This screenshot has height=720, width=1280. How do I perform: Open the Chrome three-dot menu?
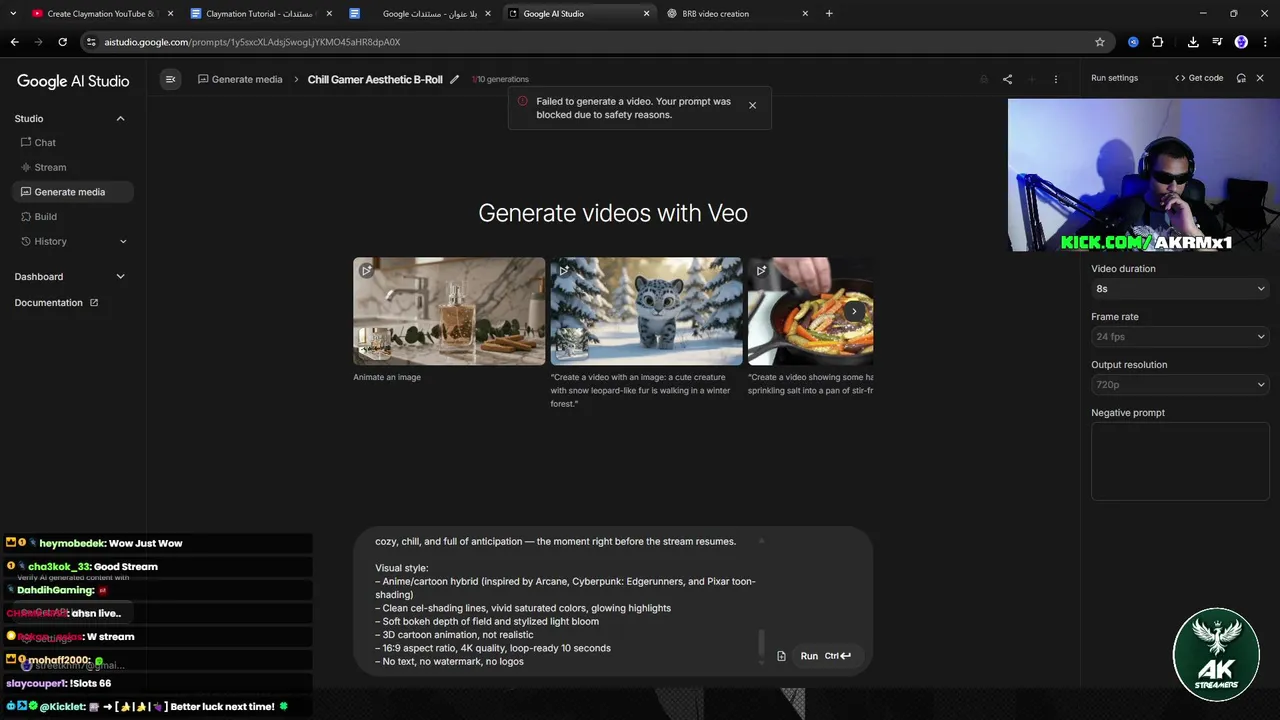[x=1265, y=42]
